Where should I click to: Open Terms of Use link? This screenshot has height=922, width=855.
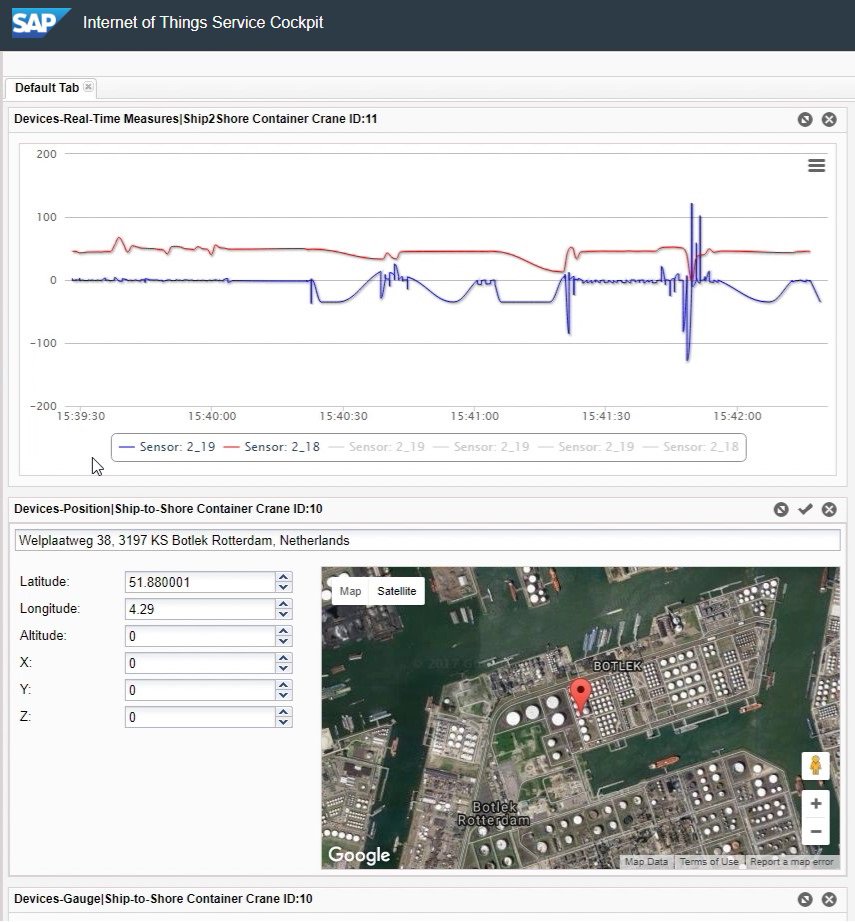point(709,861)
